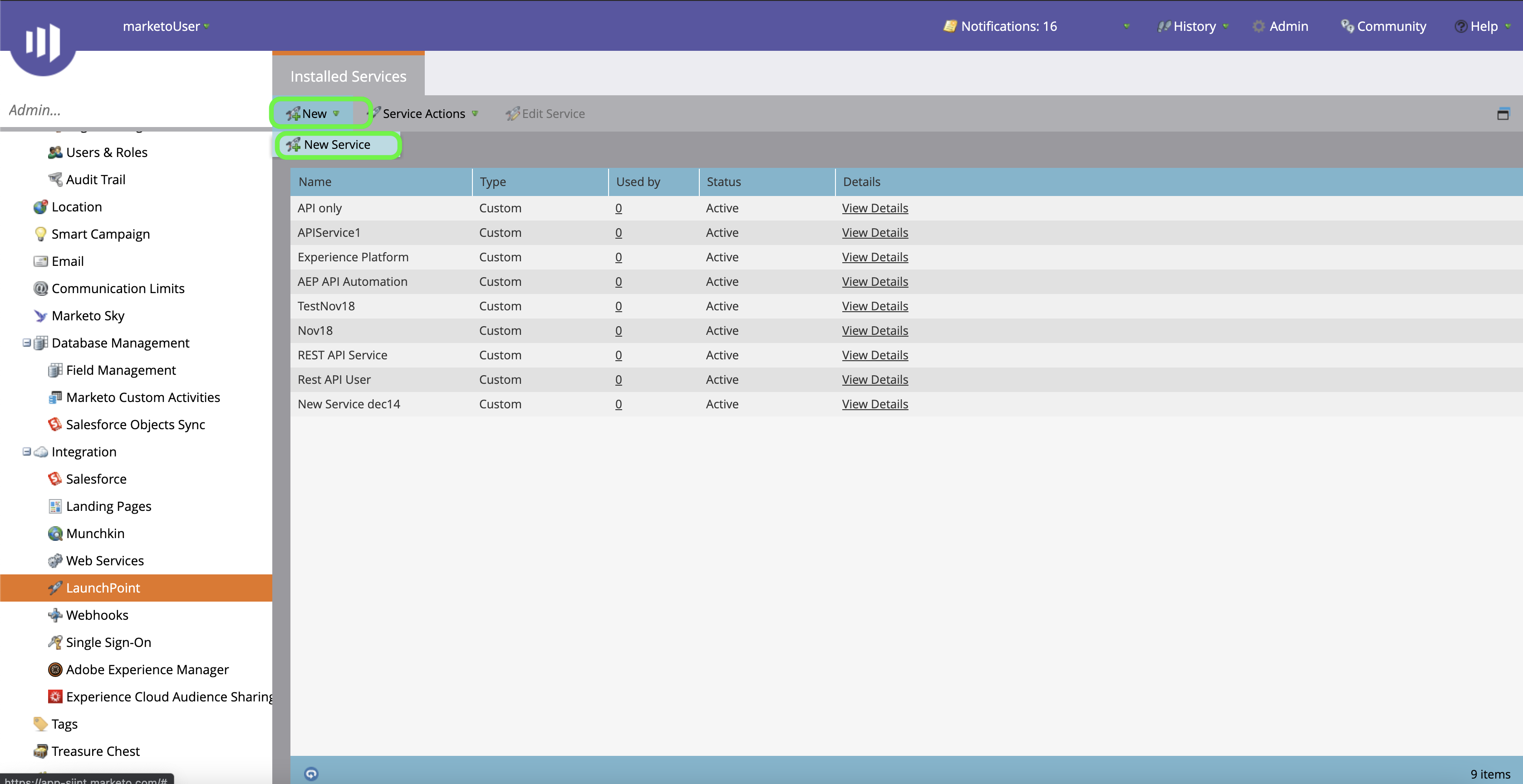
Task: Open the Audit Trail page
Action: tap(95, 179)
